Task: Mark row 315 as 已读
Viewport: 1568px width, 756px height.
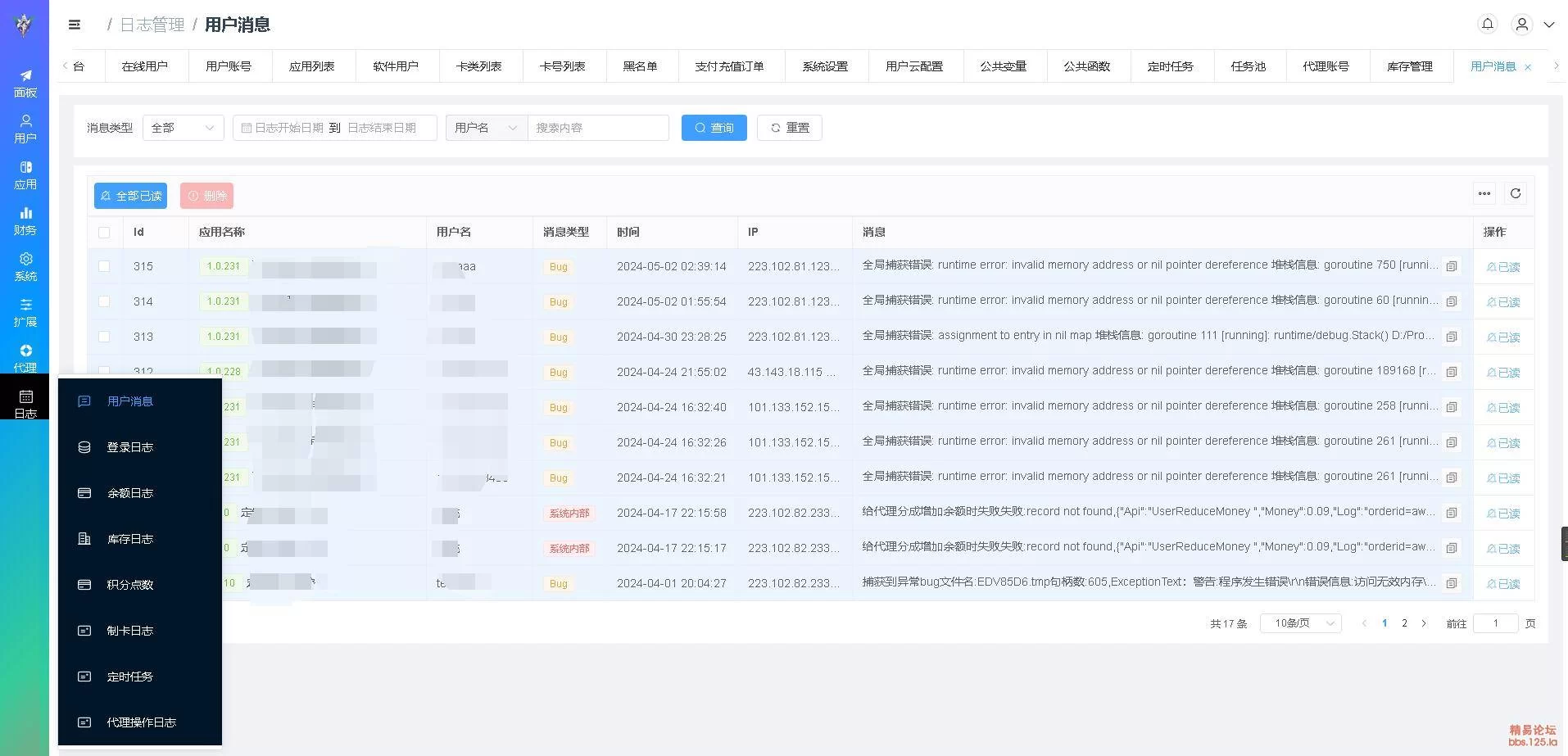Action: click(1503, 267)
